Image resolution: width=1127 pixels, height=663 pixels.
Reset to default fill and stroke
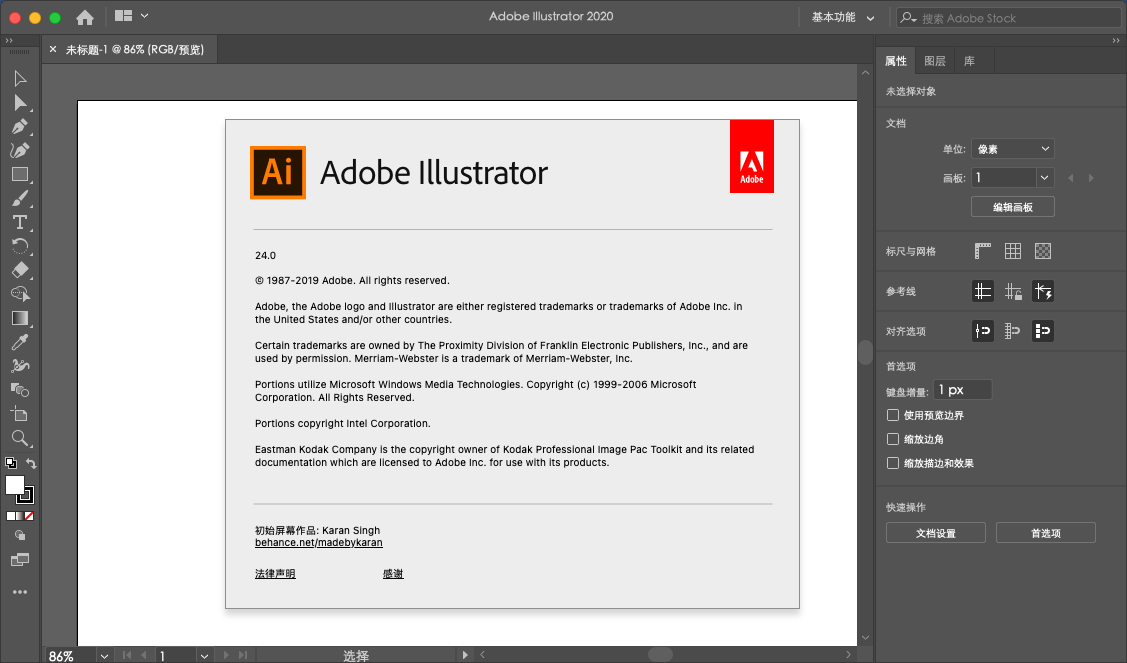[x=11, y=463]
